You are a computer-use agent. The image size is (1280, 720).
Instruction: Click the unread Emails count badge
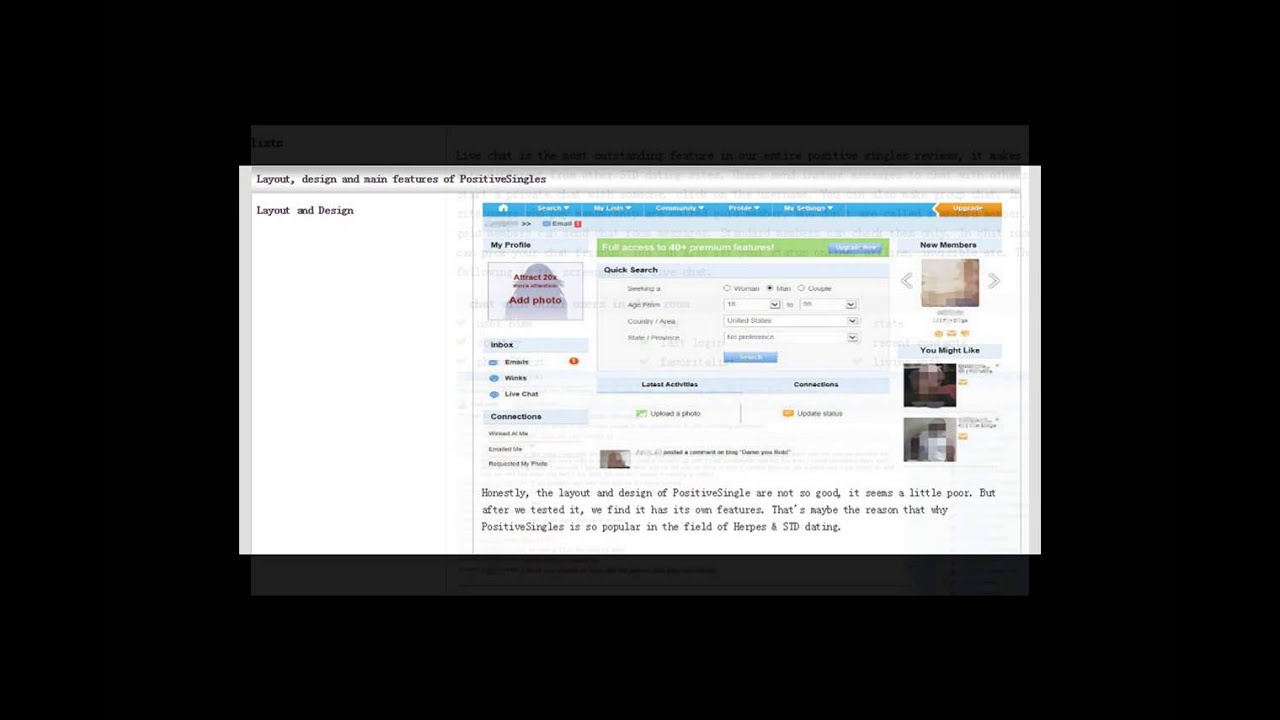pos(574,361)
